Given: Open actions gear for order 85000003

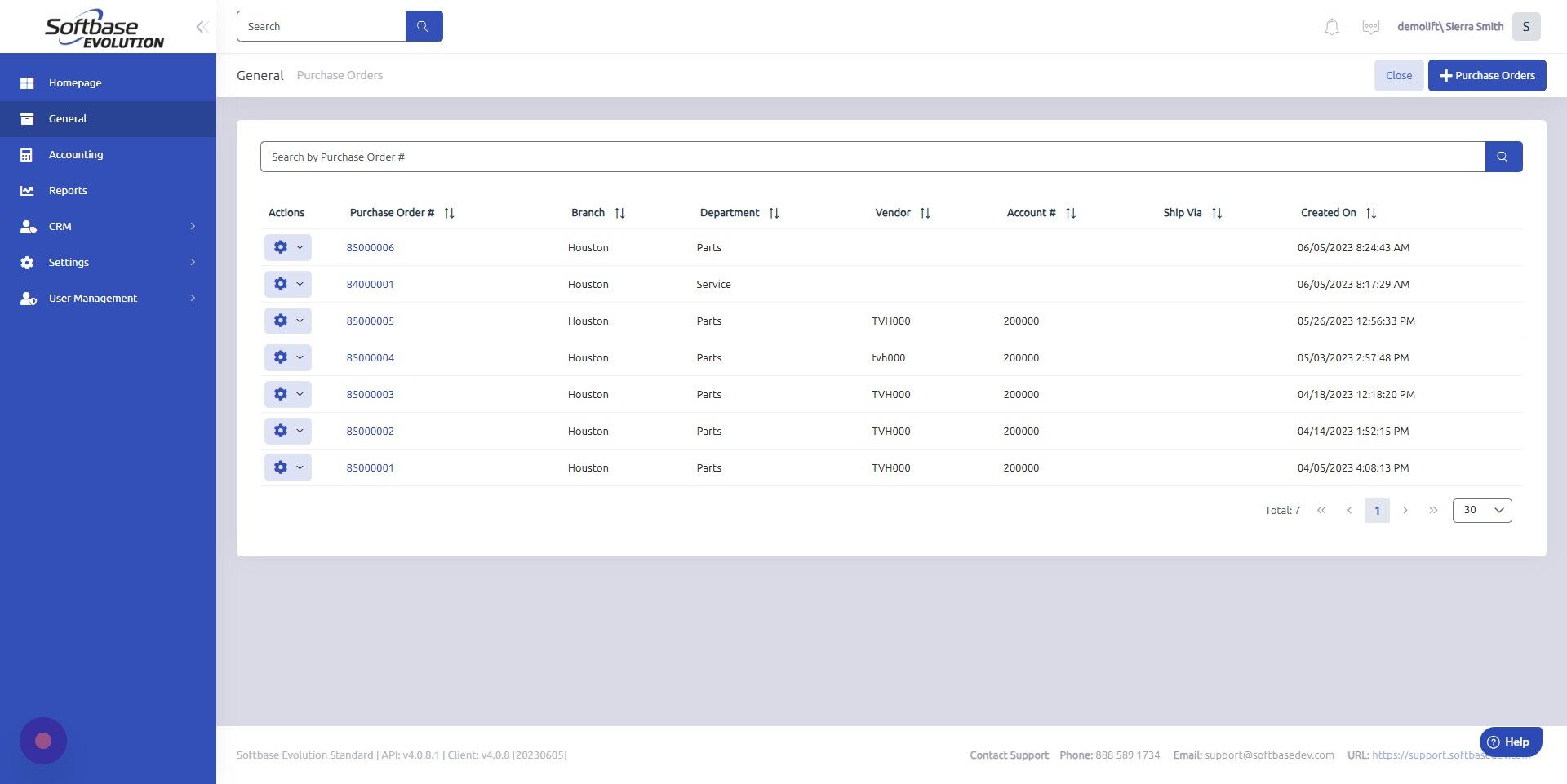Looking at the screenshot, I should coord(287,394).
